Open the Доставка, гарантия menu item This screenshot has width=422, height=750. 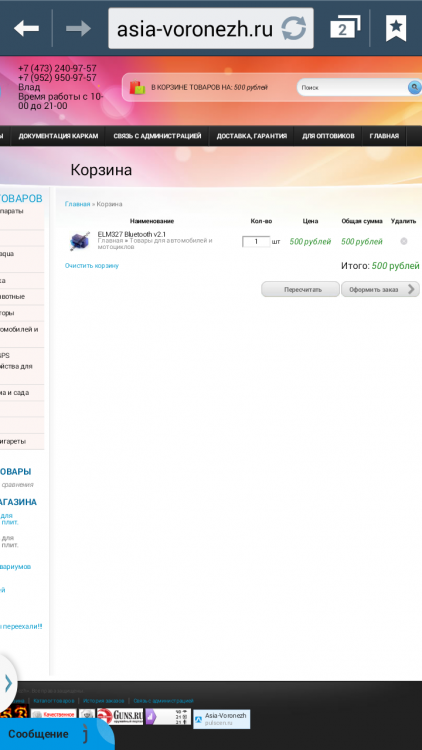click(252, 136)
